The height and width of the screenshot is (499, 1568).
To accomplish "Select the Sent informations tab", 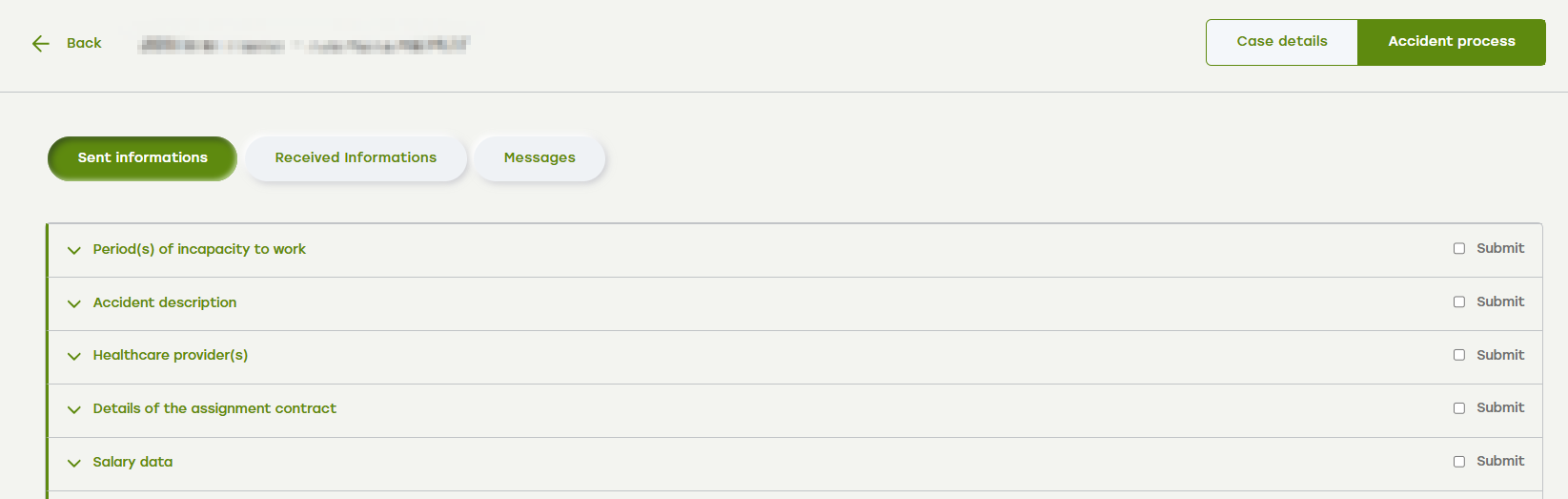I will pos(142,157).
